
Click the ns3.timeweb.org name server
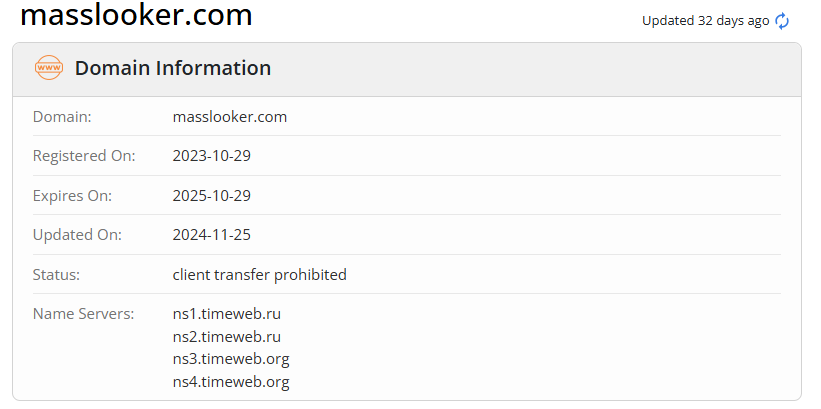click(x=230, y=358)
